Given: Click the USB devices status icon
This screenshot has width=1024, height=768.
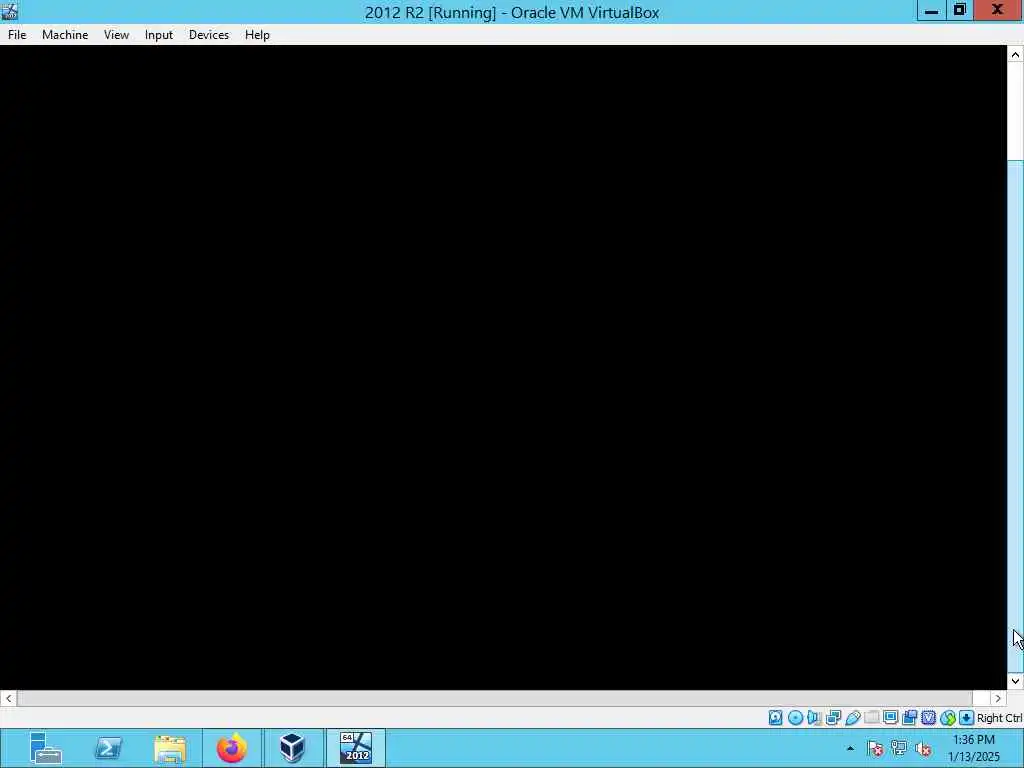Looking at the screenshot, I should coord(852,718).
